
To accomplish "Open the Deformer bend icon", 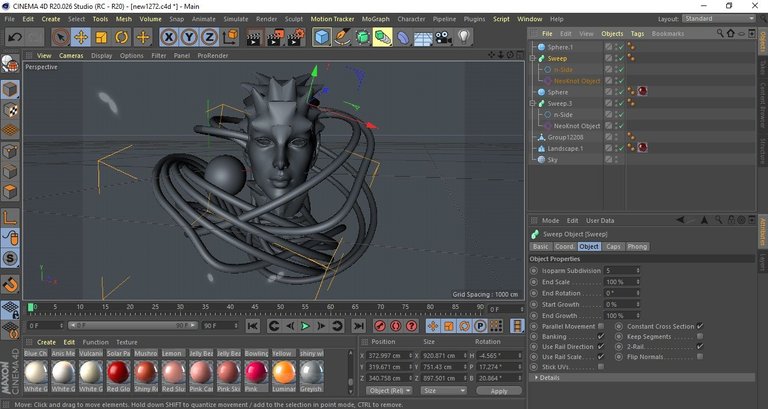I will pyautogui.click(x=403, y=37).
